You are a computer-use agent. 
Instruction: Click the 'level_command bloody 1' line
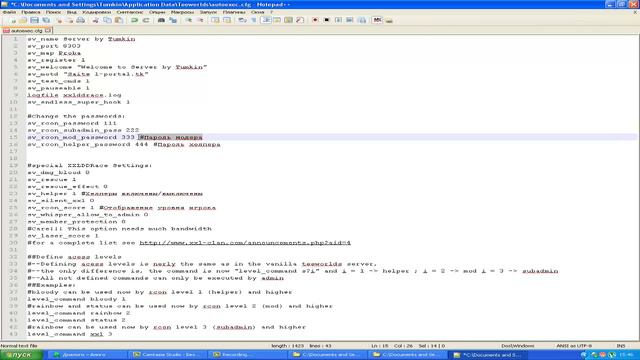point(77,299)
